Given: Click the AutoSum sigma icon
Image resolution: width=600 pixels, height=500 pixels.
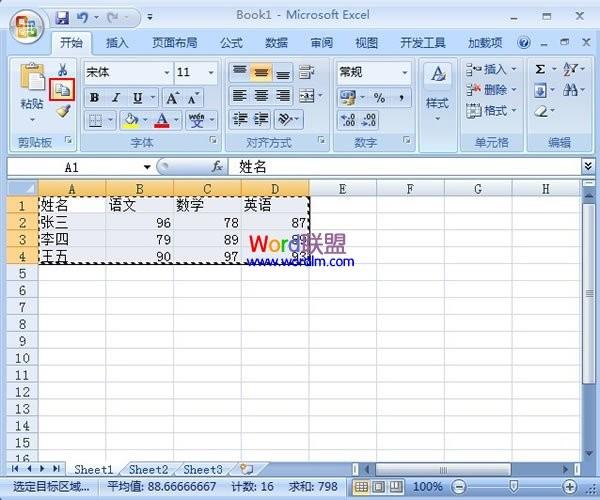Looking at the screenshot, I should [x=541, y=70].
